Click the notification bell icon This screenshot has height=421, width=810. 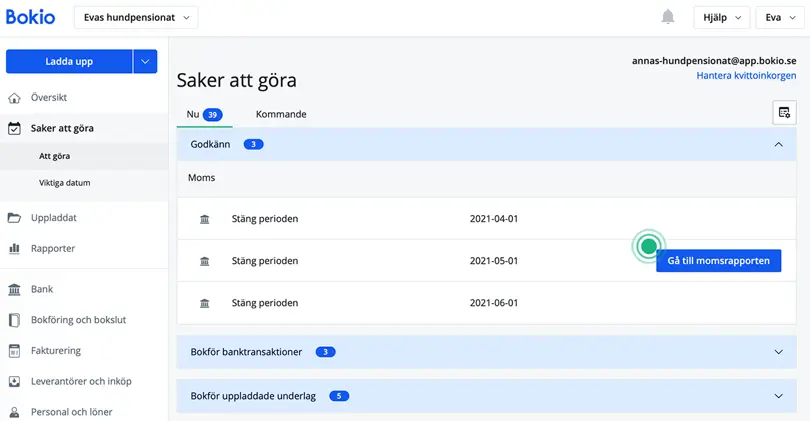(x=668, y=17)
